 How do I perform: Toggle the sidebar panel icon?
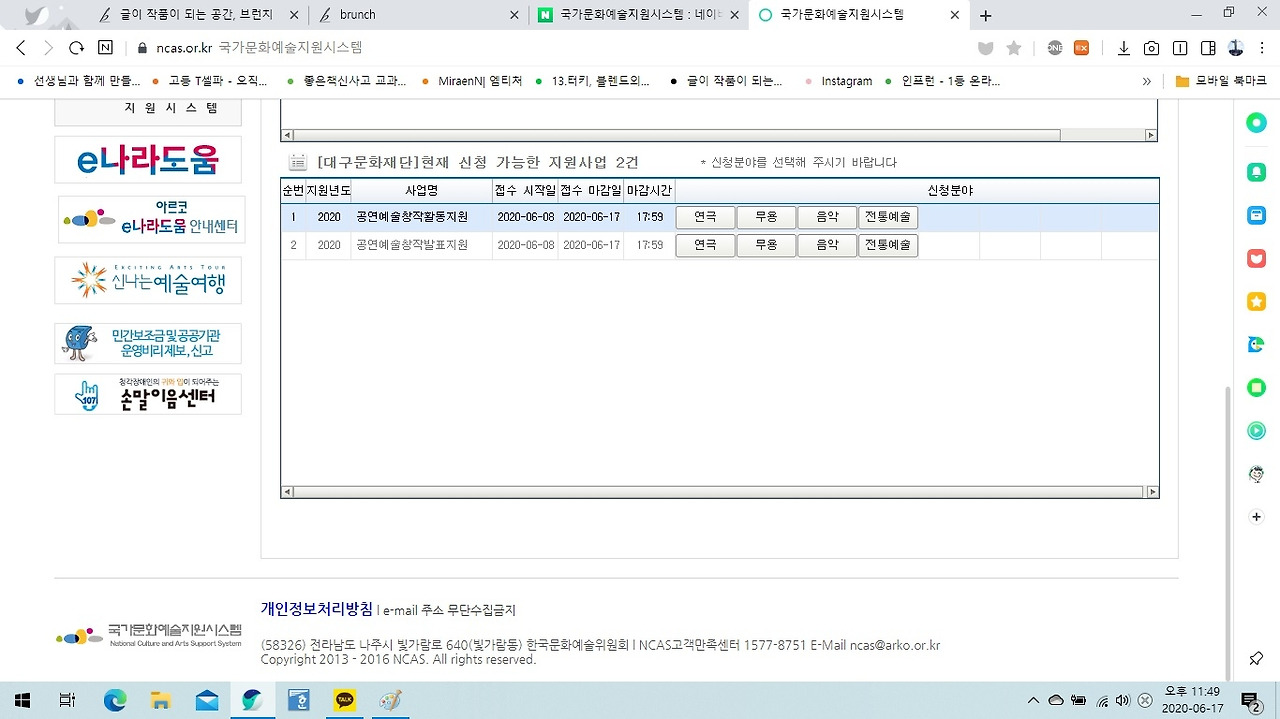pyautogui.click(x=1208, y=48)
